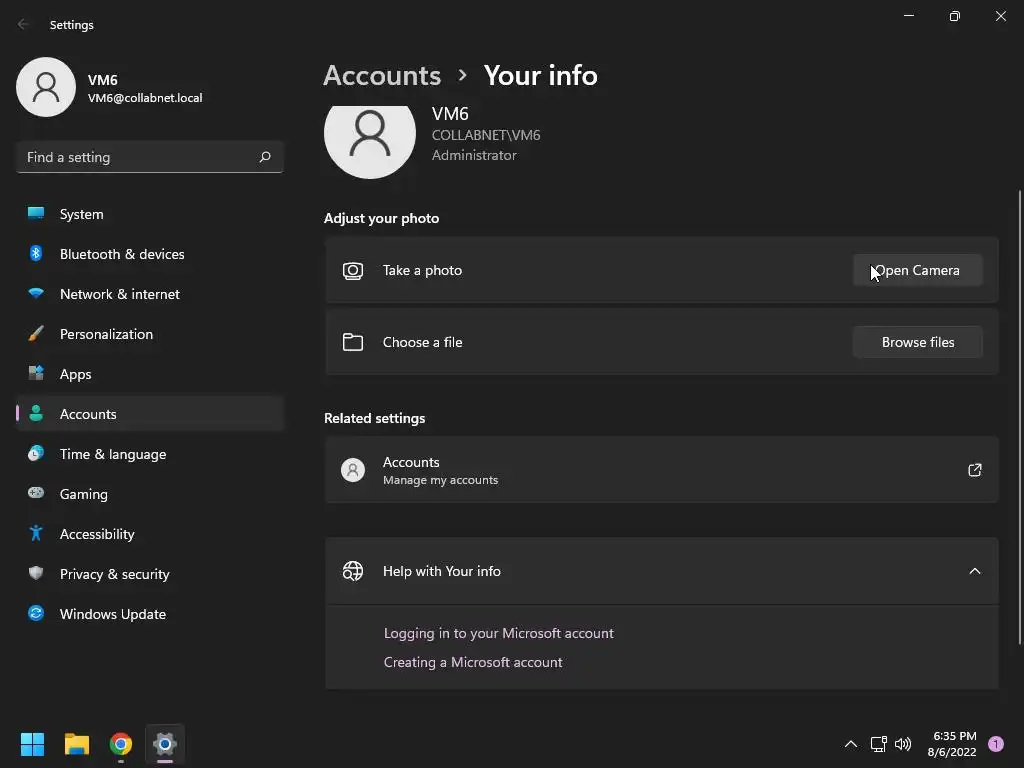Screen dimensions: 1024x768
Task: Go to Apps settings page
Action: pyautogui.click(x=75, y=374)
